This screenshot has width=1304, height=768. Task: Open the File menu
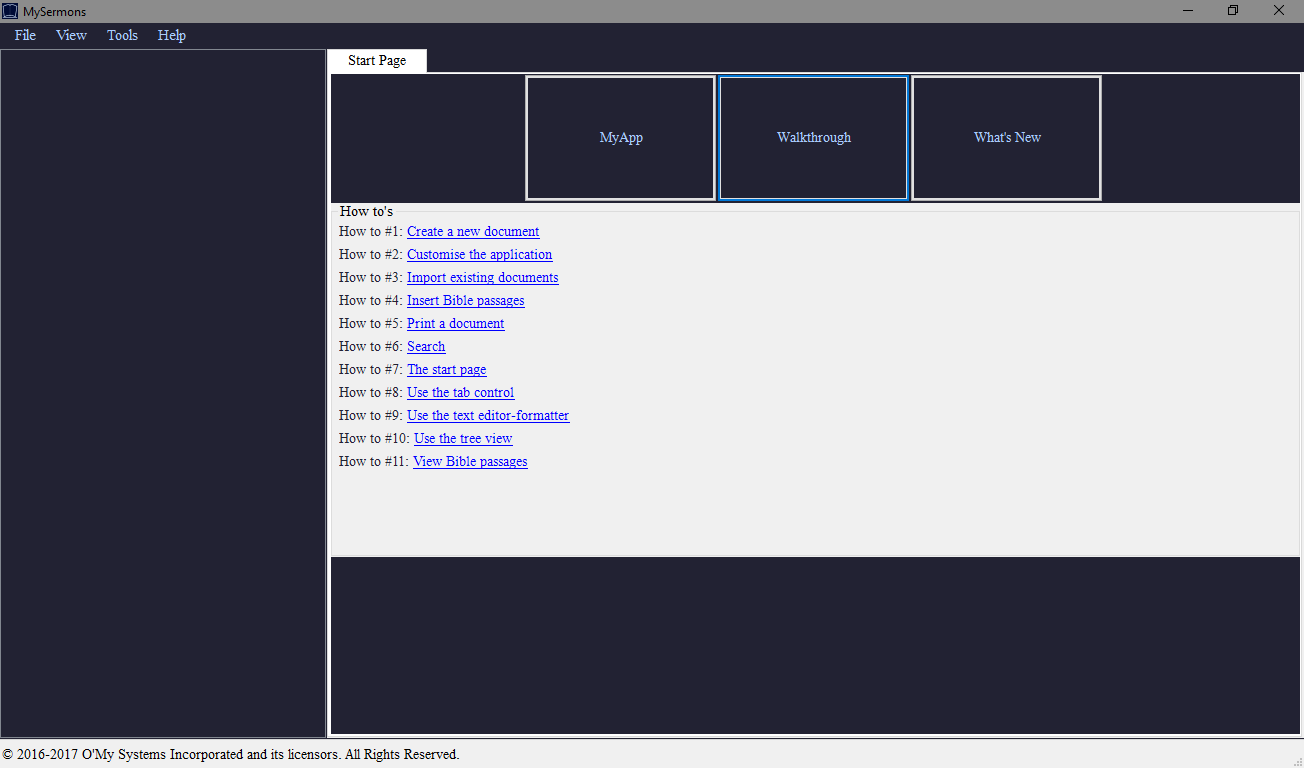tap(25, 35)
